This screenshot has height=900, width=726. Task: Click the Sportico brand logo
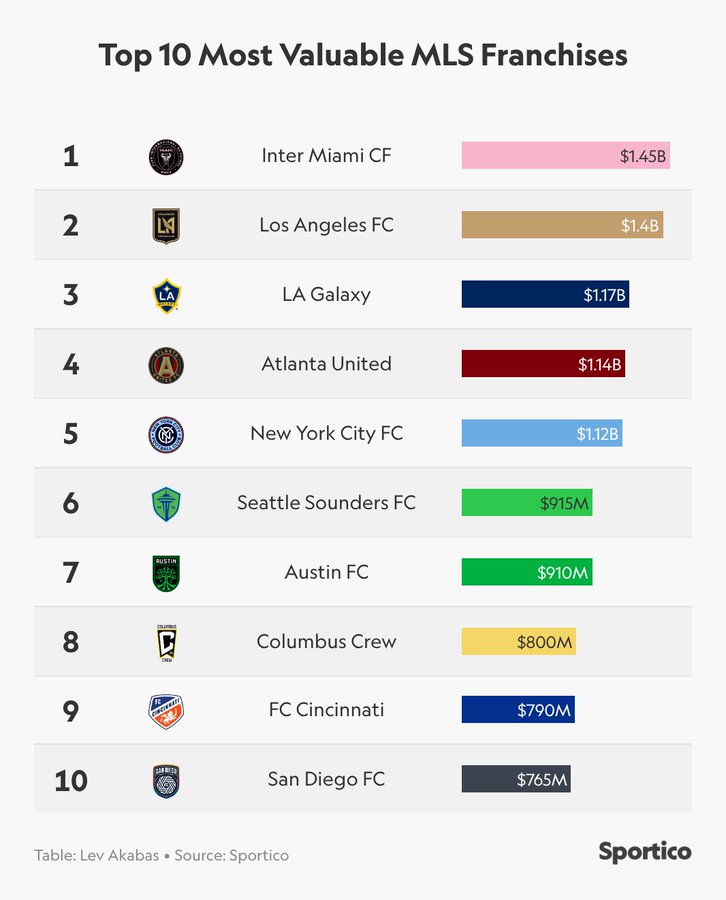[645, 852]
